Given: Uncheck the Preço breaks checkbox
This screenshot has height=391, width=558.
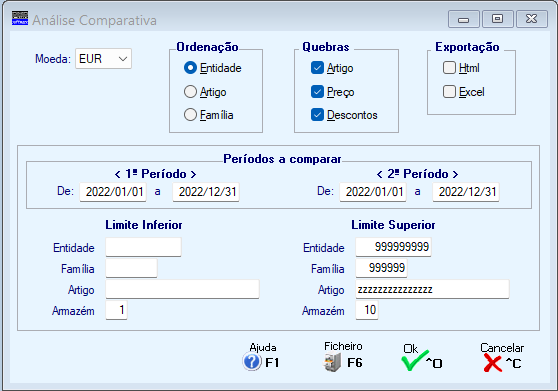Looking at the screenshot, I should [317, 92].
